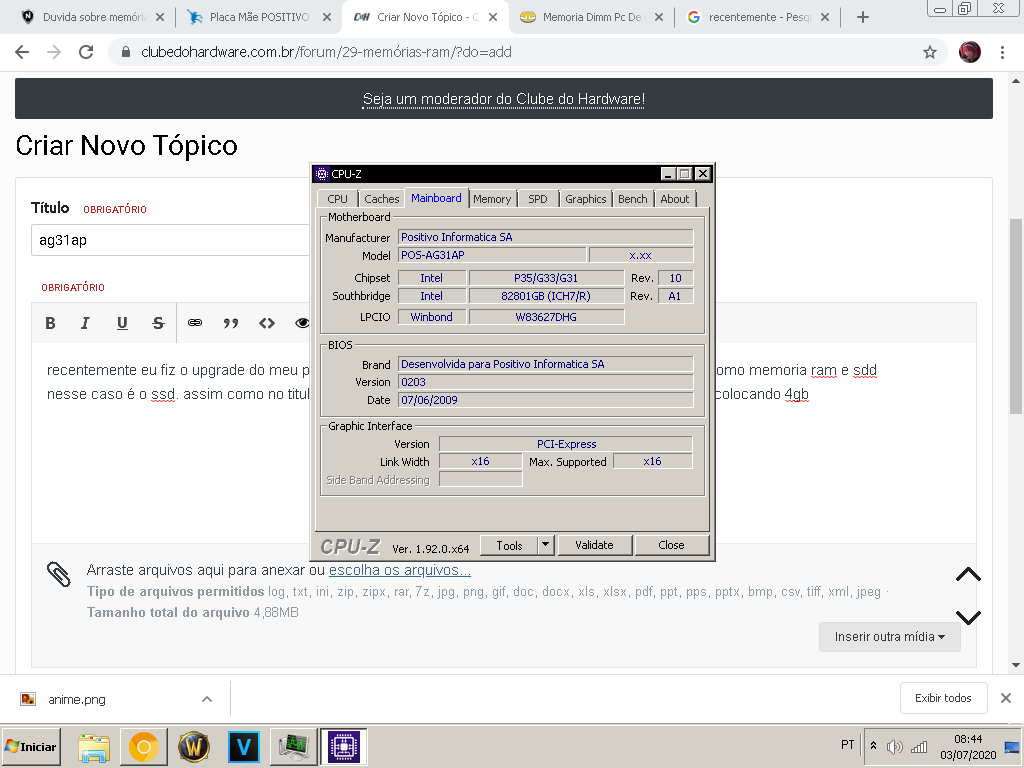Switch to the Duvida sobre memória browser tab
This screenshot has width=1024, height=768.
(x=91, y=17)
